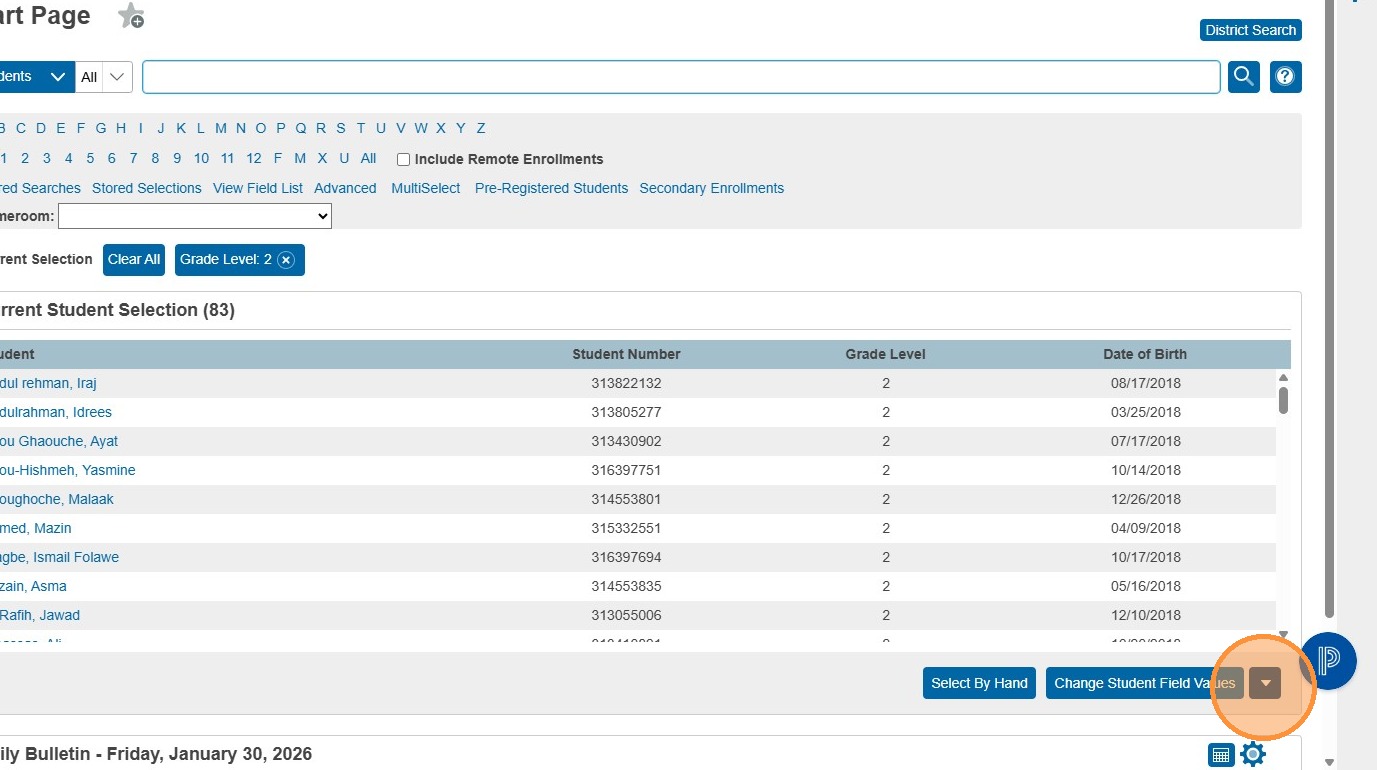The image size is (1377, 770).
Task: Open the search help question mark icon
Action: (x=1285, y=77)
